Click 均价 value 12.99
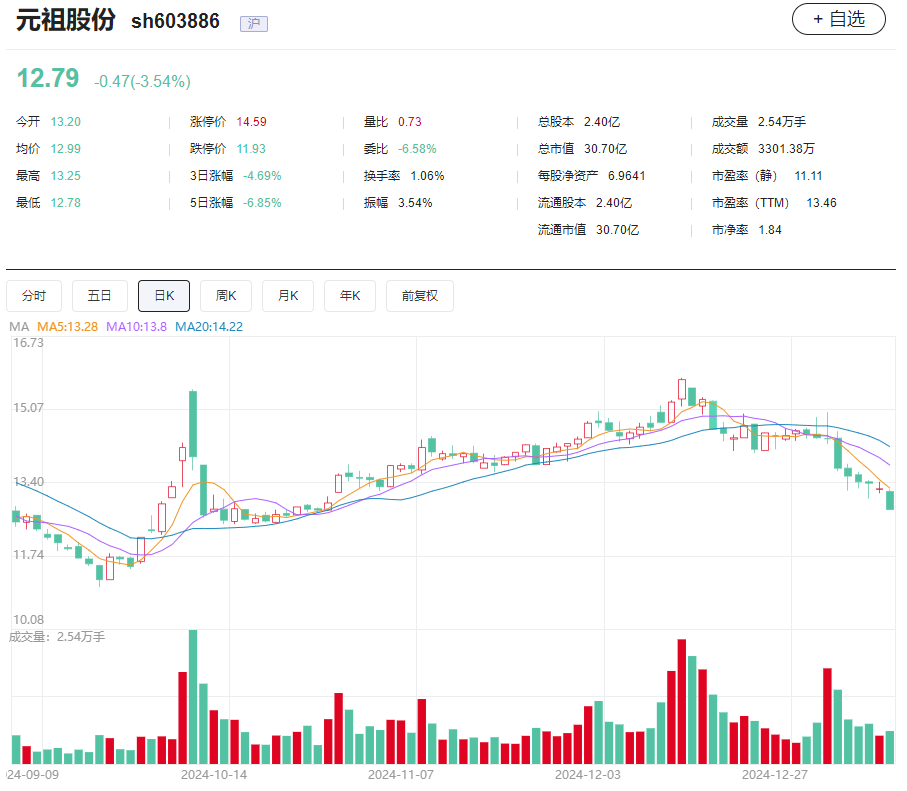This screenshot has width=907, height=791. click(x=65, y=149)
